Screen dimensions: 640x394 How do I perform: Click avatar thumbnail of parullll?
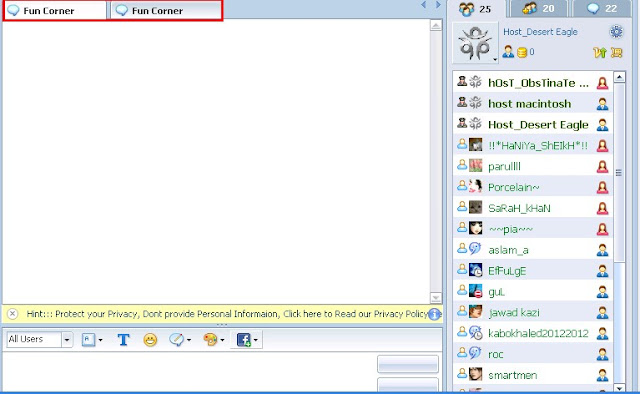point(476,165)
